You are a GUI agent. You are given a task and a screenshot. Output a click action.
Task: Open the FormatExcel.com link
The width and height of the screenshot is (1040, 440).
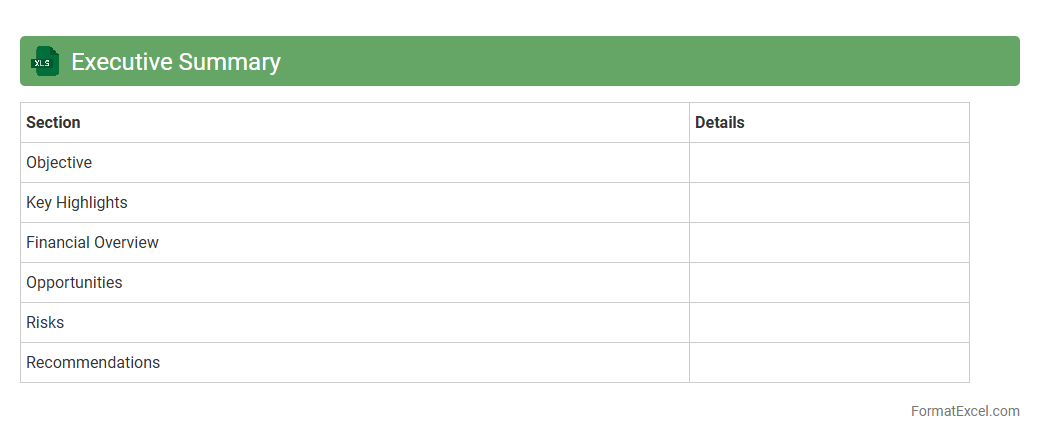coord(965,411)
